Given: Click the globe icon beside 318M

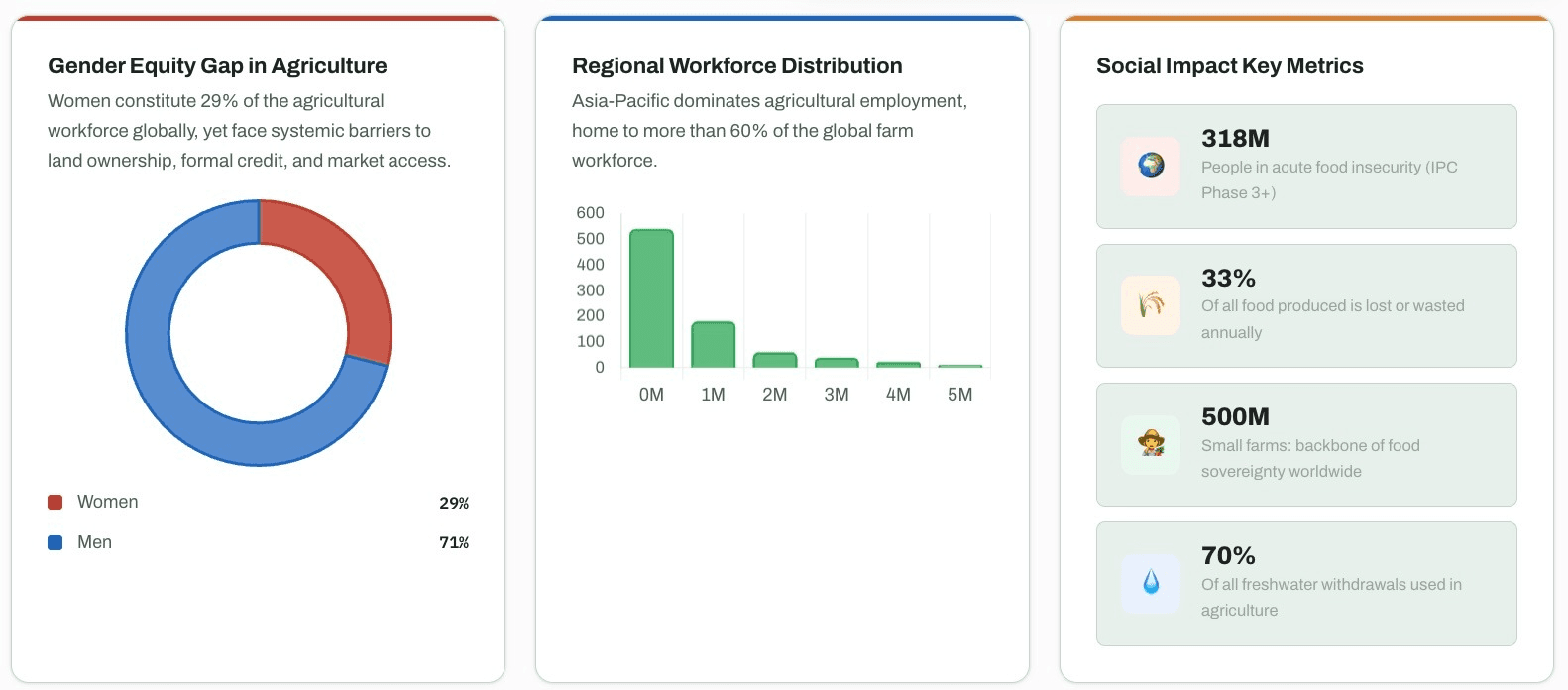Looking at the screenshot, I should coord(1151,166).
